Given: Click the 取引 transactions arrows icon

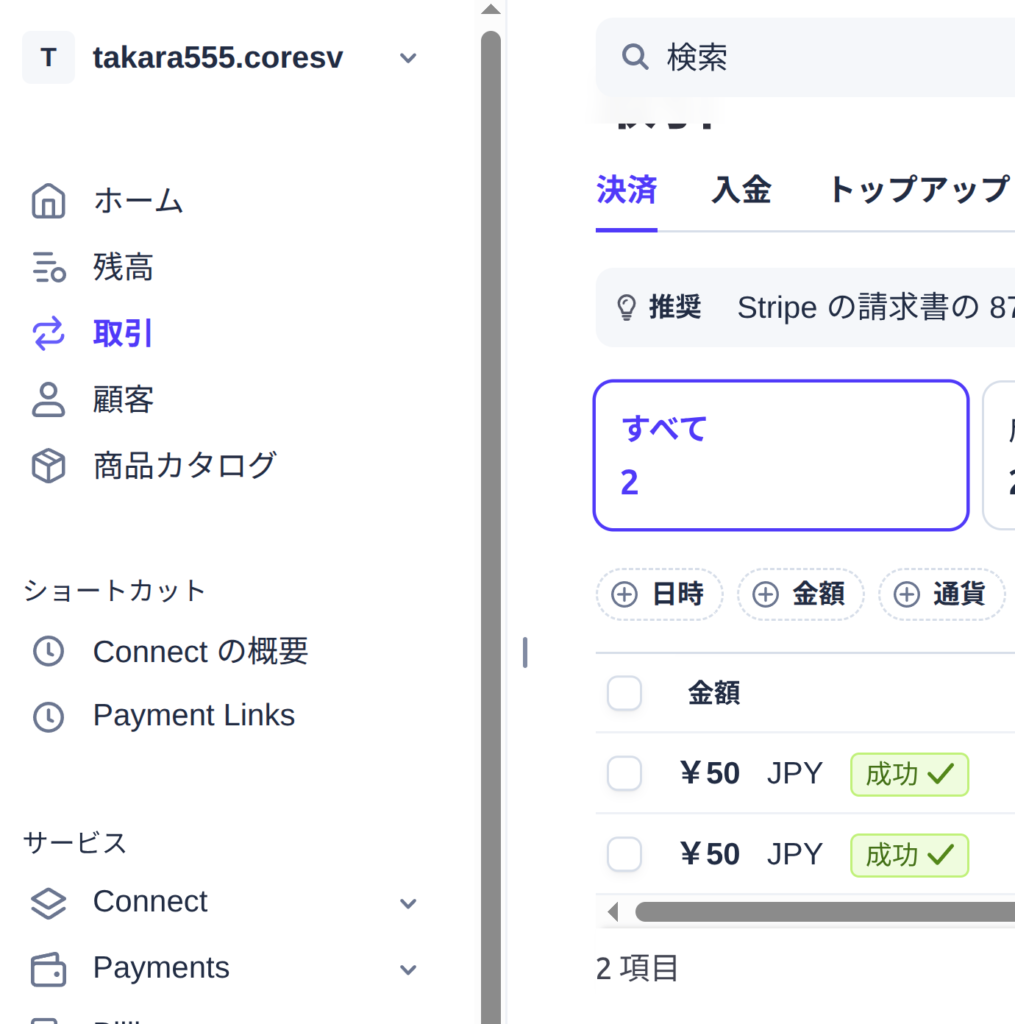Looking at the screenshot, I should (x=48, y=334).
